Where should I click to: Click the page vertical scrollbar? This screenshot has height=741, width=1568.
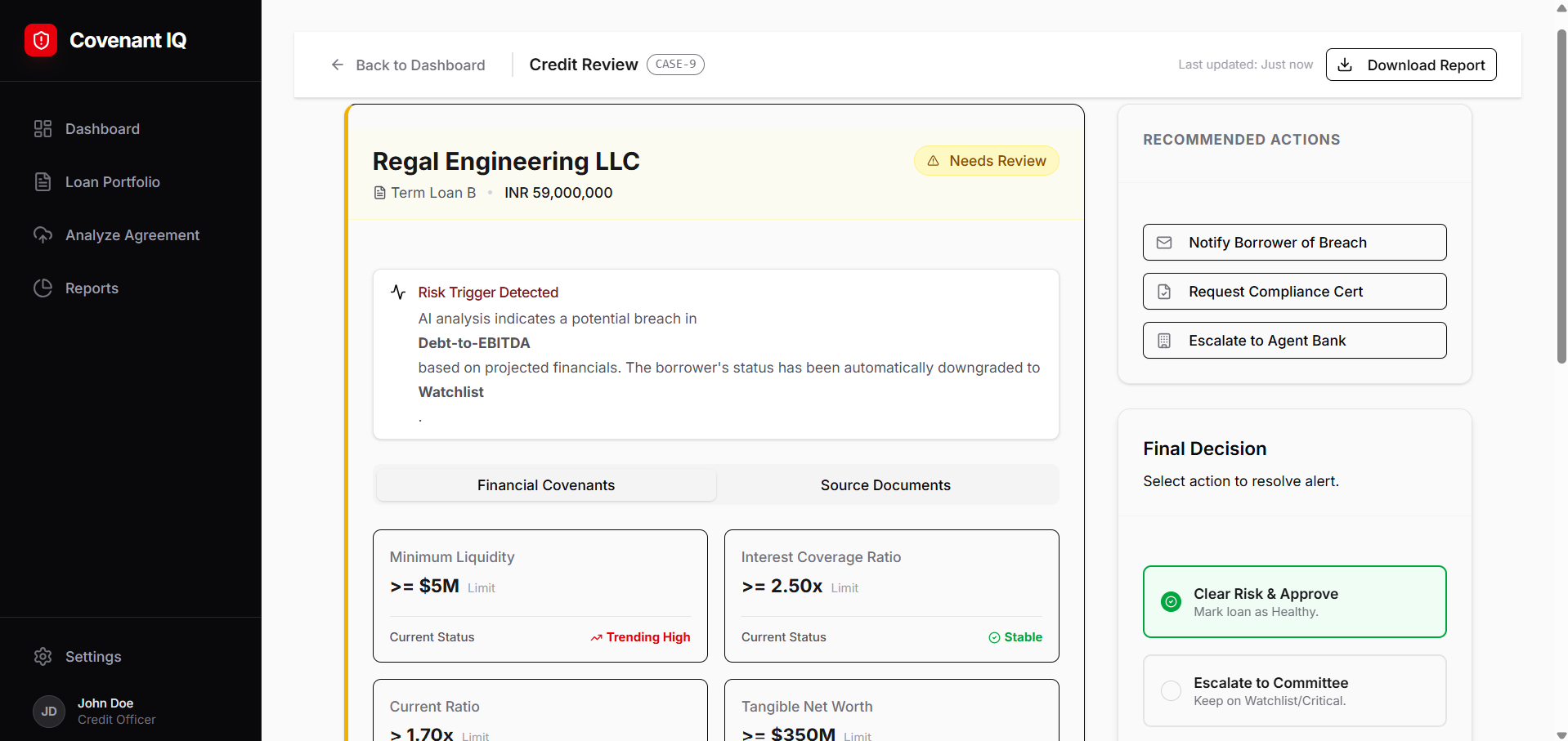point(1561,196)
